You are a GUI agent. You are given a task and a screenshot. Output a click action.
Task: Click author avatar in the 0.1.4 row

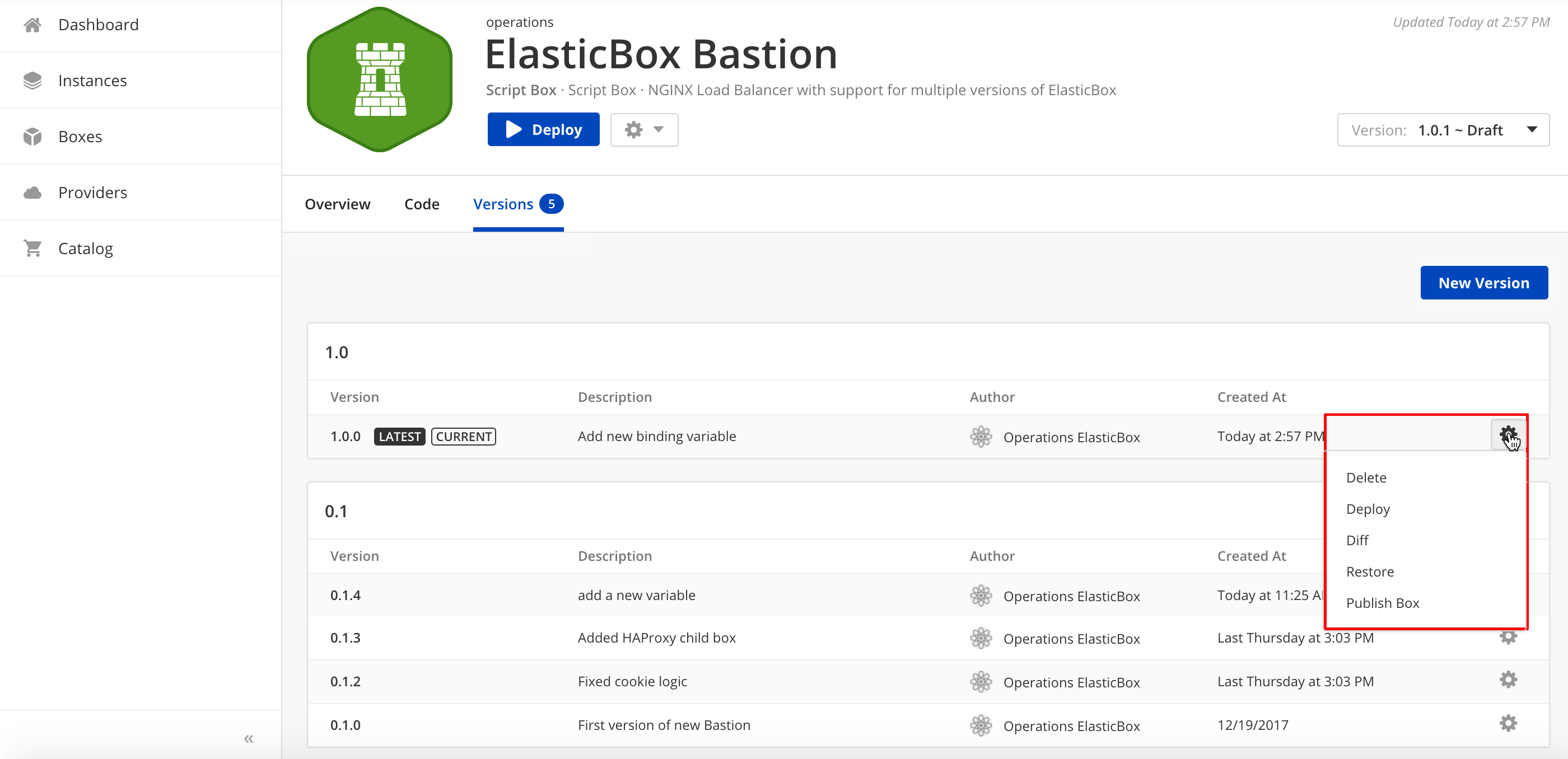[981, 596]
